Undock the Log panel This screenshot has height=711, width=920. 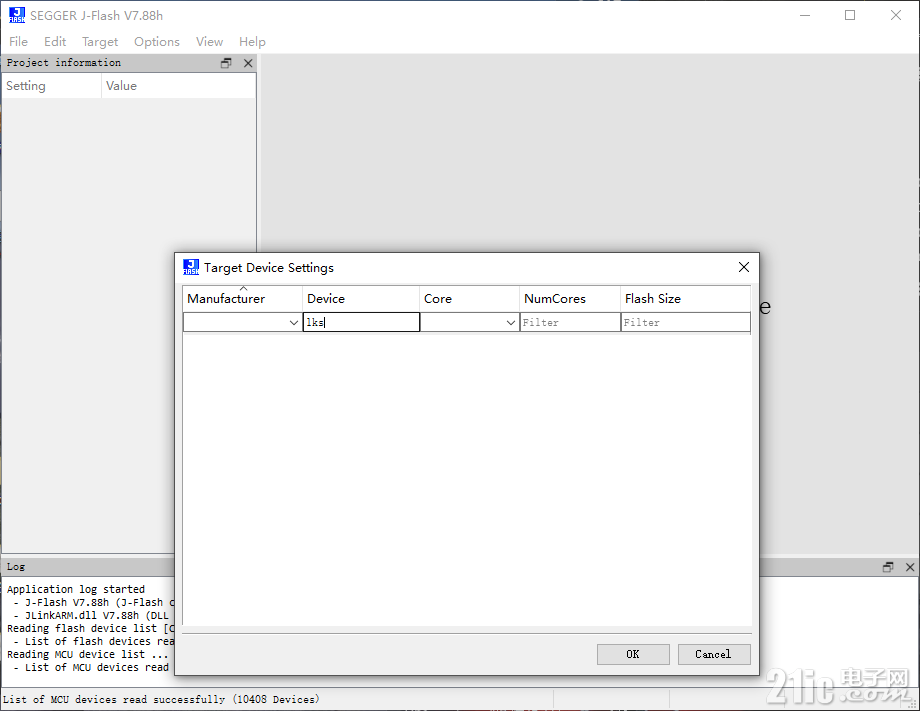pyautogui.click(x=888, y=567)
